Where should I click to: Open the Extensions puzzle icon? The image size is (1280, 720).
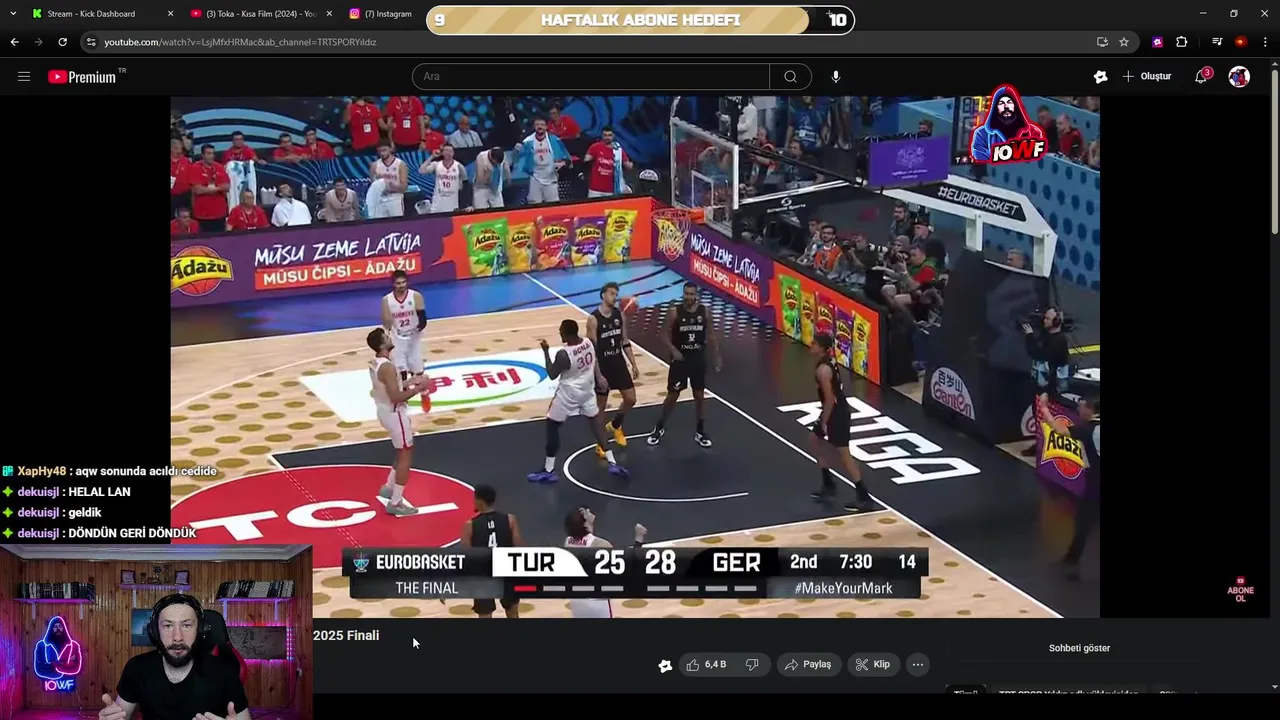1182,42
